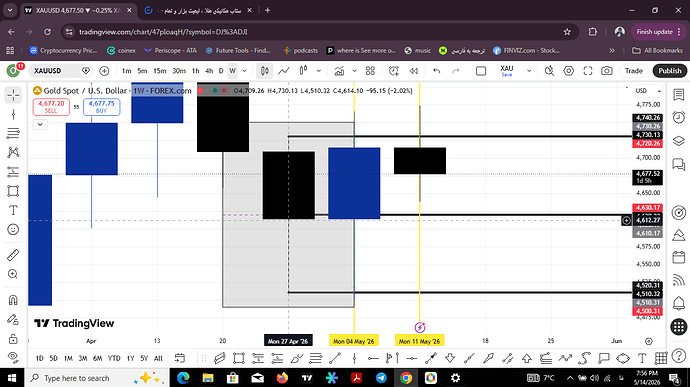Open the object tree layers panel
Image resolution: width=690 pixels, height=387 pixels.
pos(679,141)
